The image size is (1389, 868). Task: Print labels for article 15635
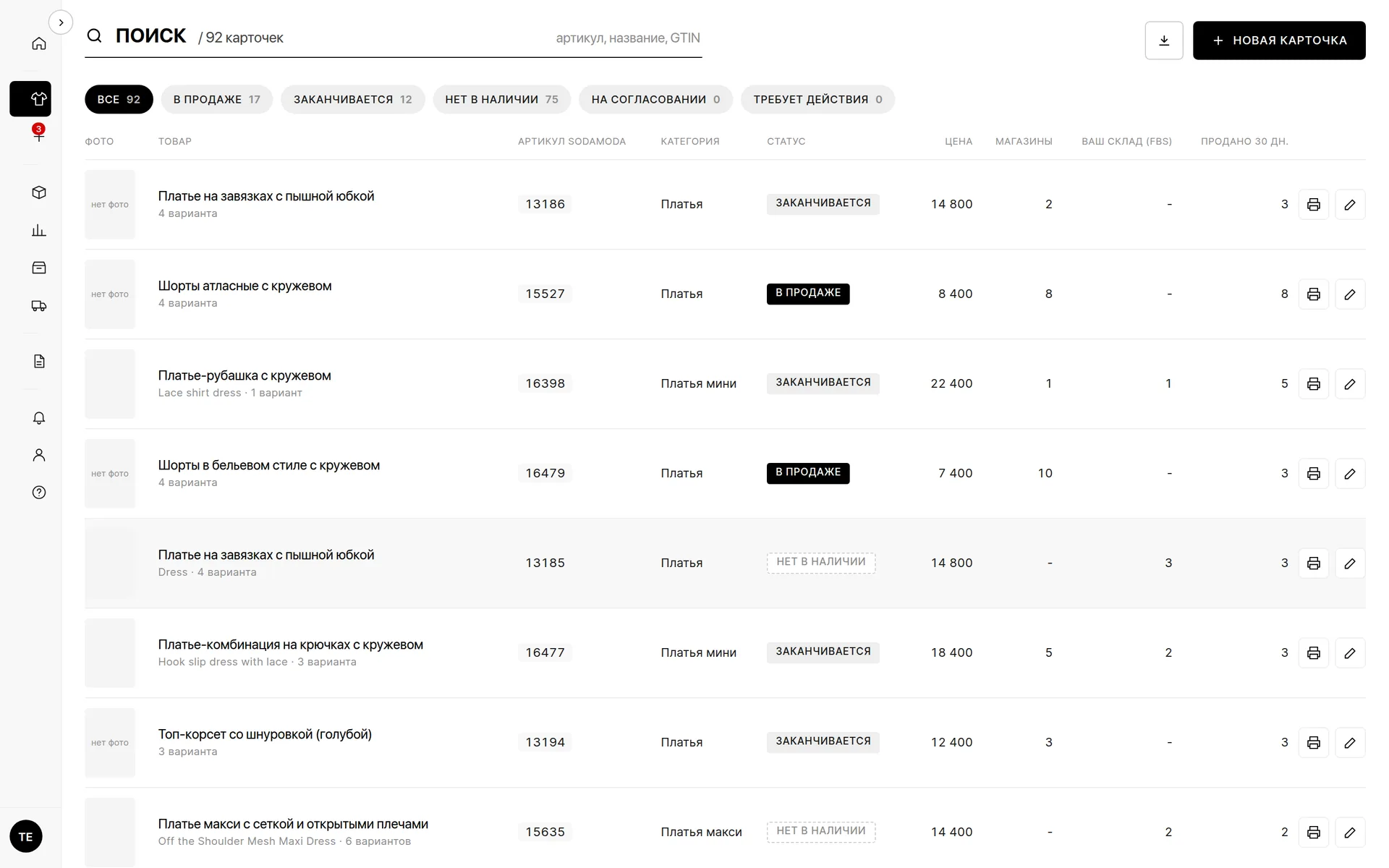(1314, 833)
